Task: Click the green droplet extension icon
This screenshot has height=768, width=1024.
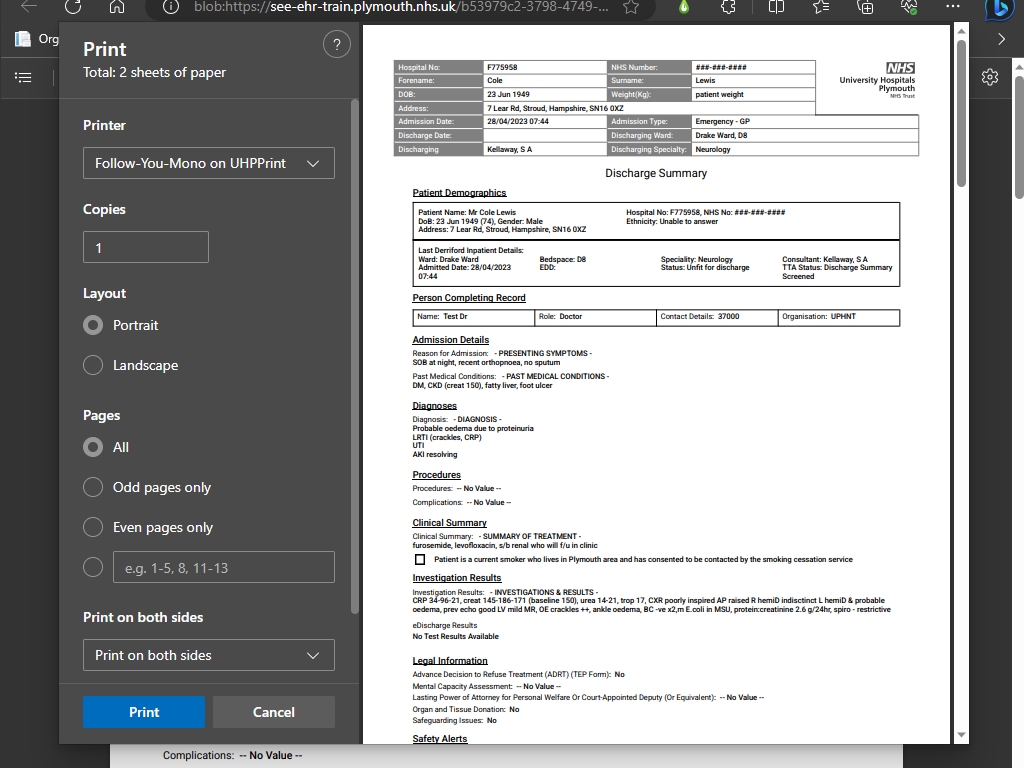Action: pyautogui.click(x=684, y=7)
